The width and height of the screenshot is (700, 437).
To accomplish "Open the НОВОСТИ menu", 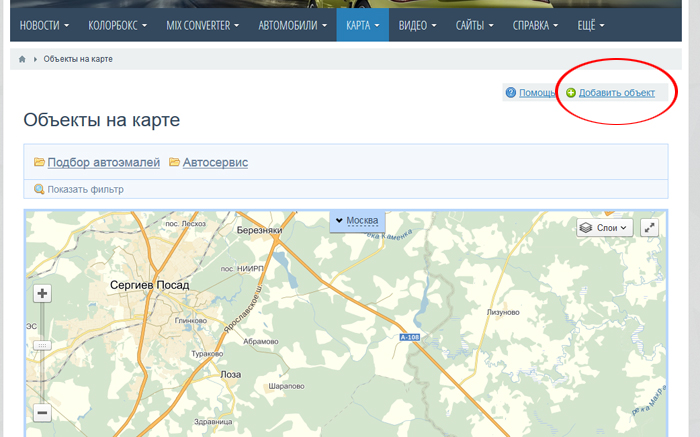I will point(44,25).
